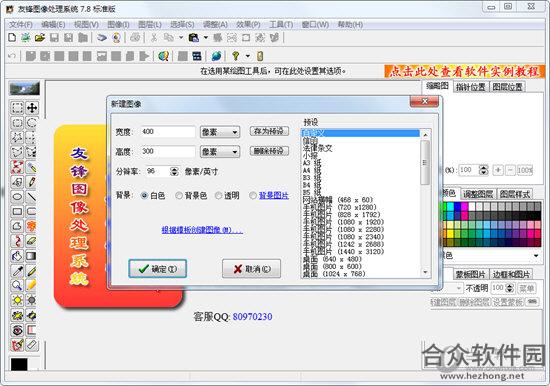Open the width unit 像素 dropdown
This screenshot has height=386, width=550.
pyautogui.click(x=220, y=132)
